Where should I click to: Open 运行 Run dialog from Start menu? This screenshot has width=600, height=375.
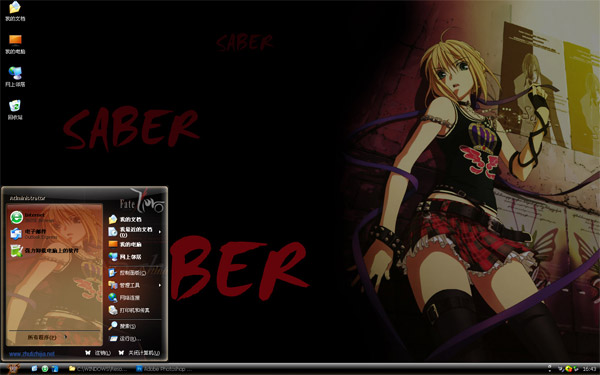pyautogui.click(x=125, y=339)
